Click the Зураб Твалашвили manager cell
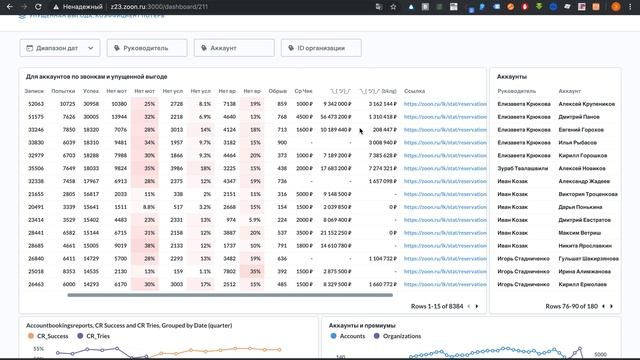The width and height of the screenshot is (640, 360). pyautogui.click(x=522, y=168)
